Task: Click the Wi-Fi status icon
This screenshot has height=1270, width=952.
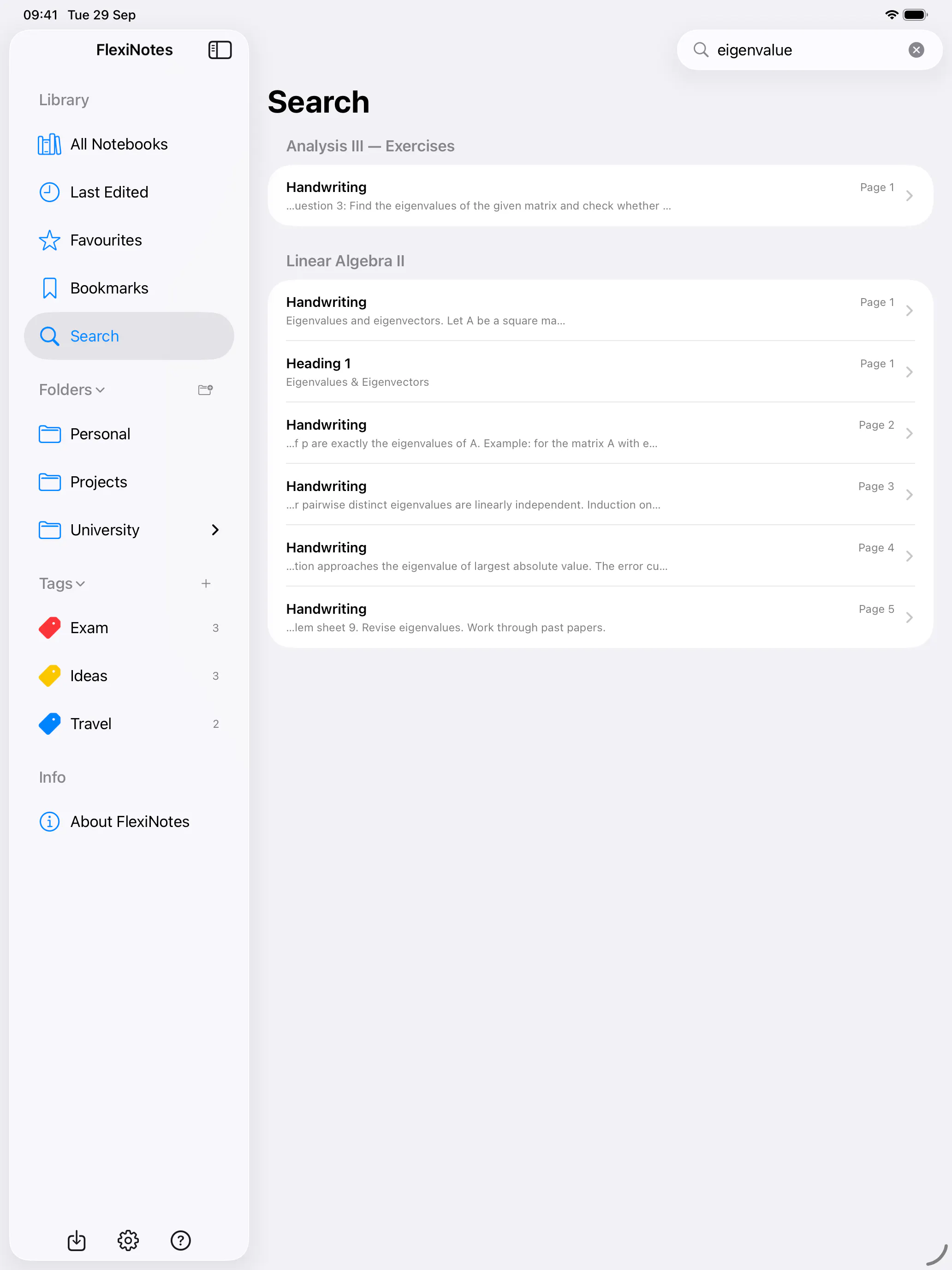Action: (x=891, y=15)
